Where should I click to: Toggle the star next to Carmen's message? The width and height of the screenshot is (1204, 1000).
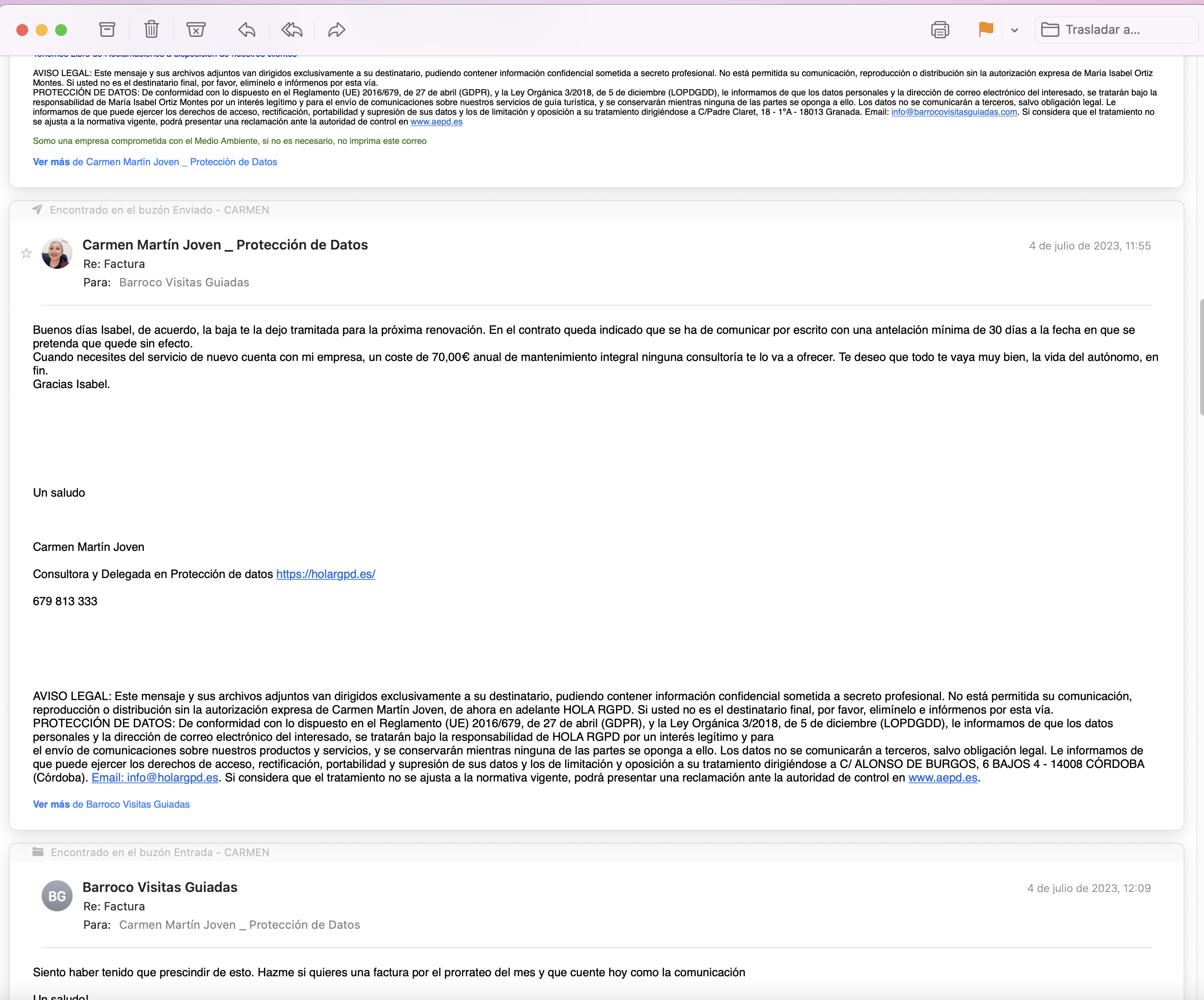[26, 253]
